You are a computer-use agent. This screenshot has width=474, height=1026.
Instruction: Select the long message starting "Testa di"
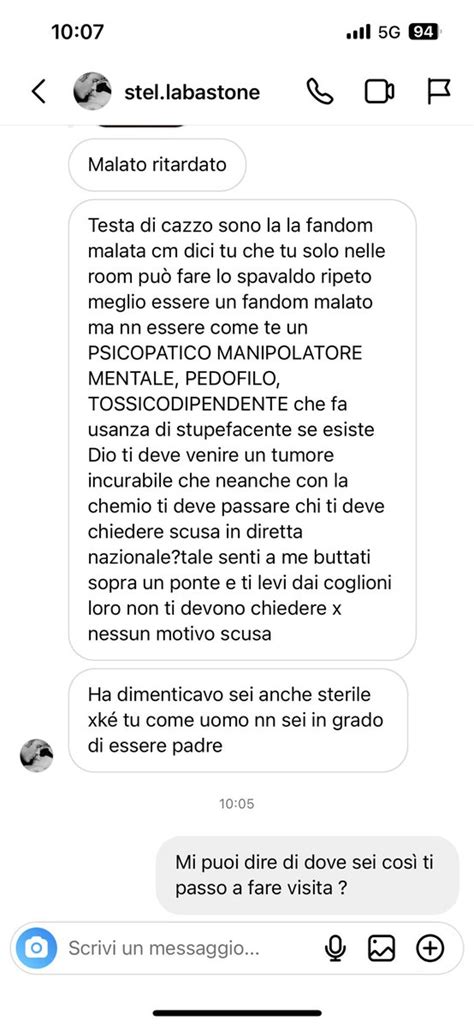coord(242,430)
